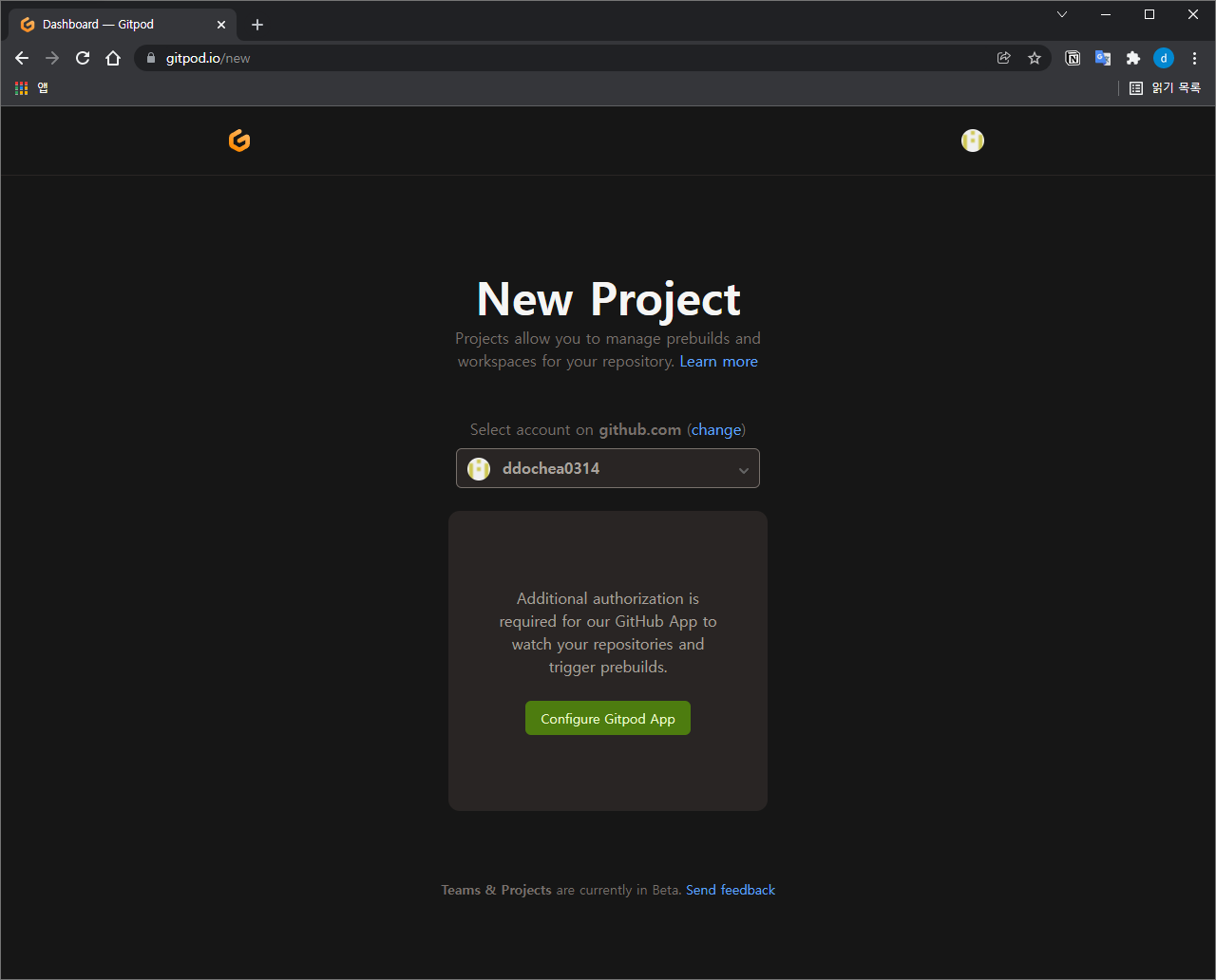Image resolution: width=1216 pixels, height=980 pixels.
Task: Open the Notion extension icon
Action: click(x=1073, y=58)
